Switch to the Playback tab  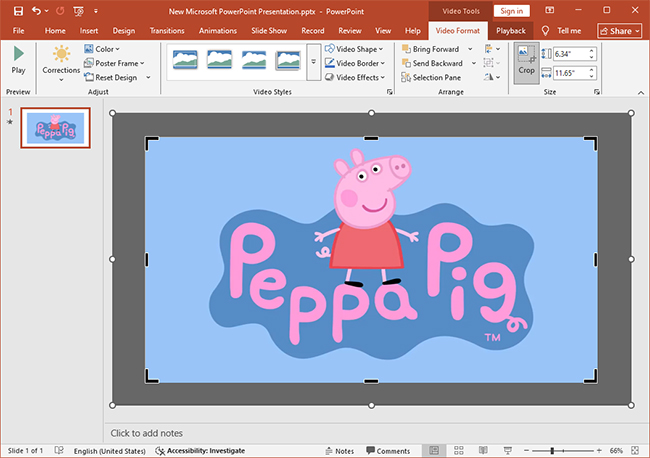tap(511, 31)
